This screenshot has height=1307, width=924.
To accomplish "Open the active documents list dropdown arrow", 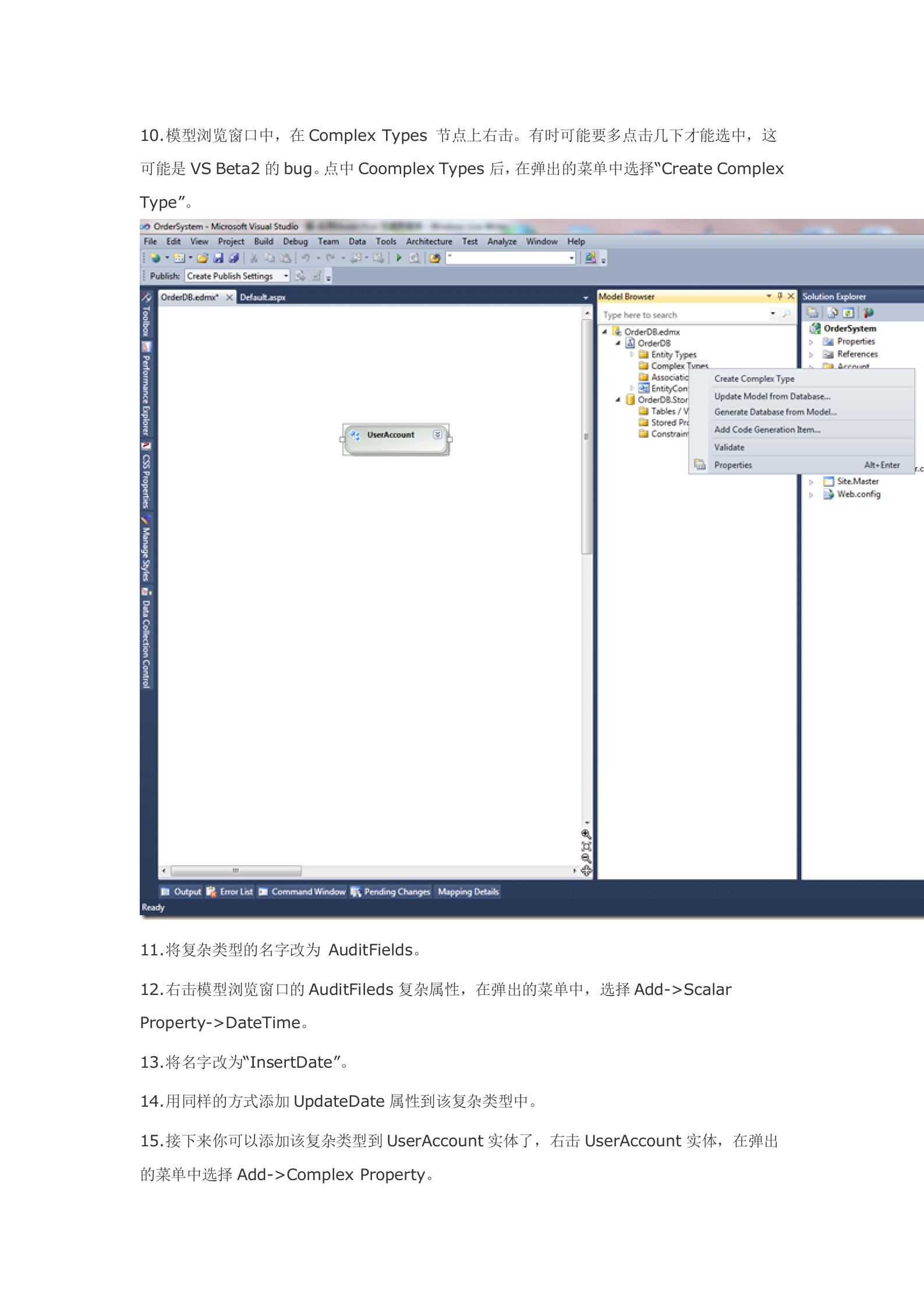I will (586, 297).
